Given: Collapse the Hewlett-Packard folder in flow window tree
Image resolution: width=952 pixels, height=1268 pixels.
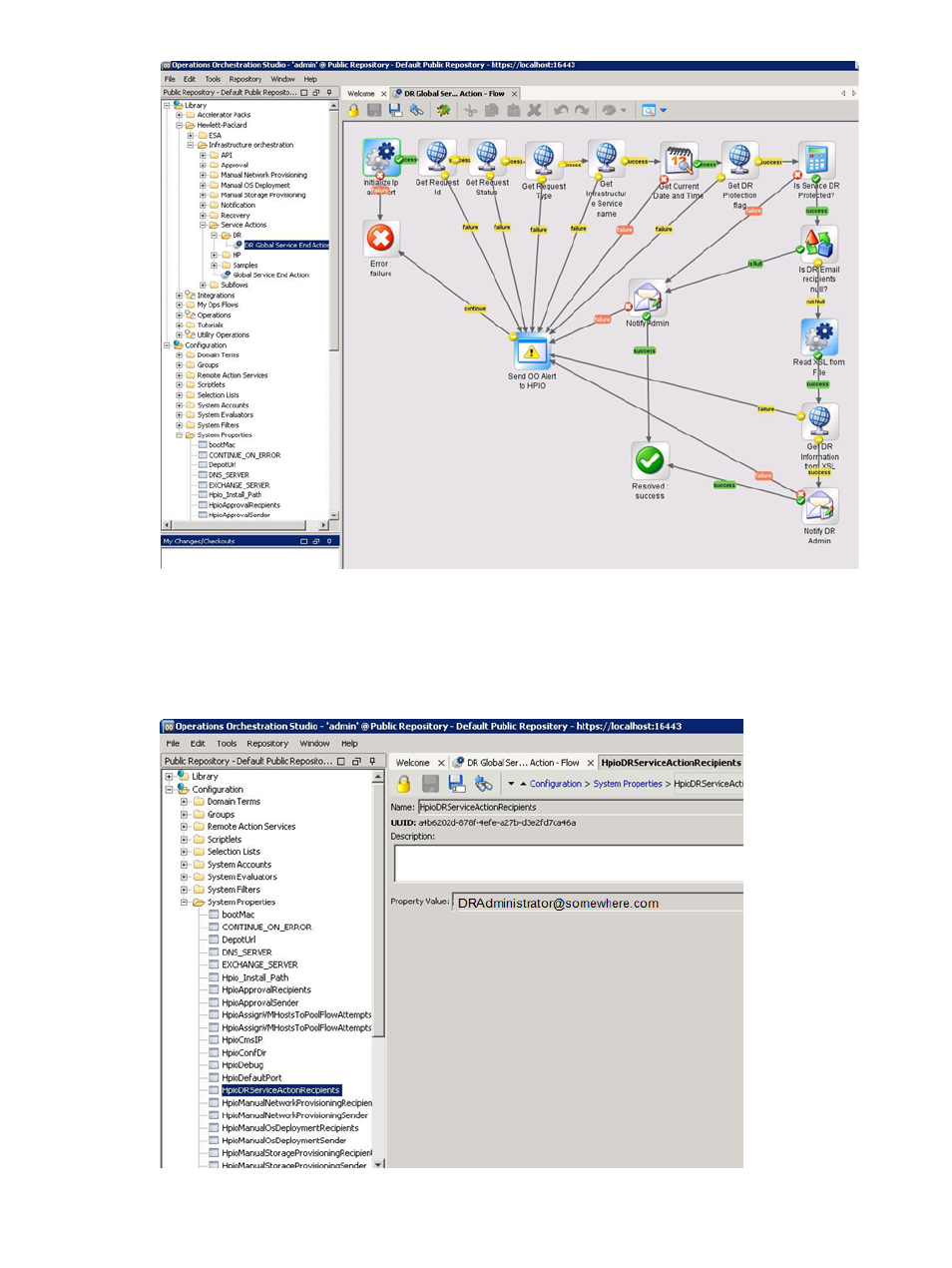Looking at the screenshot, I should click(x=180, y=125).
